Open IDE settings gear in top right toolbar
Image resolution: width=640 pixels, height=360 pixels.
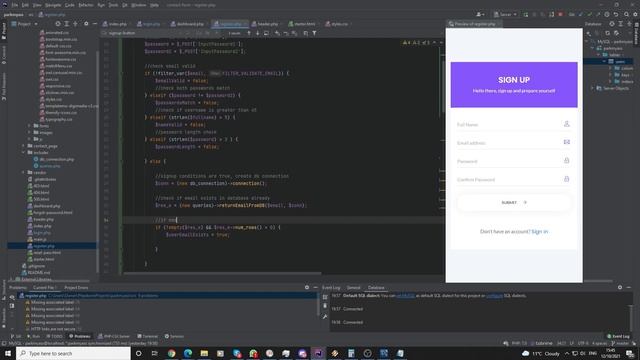point(635,14)
